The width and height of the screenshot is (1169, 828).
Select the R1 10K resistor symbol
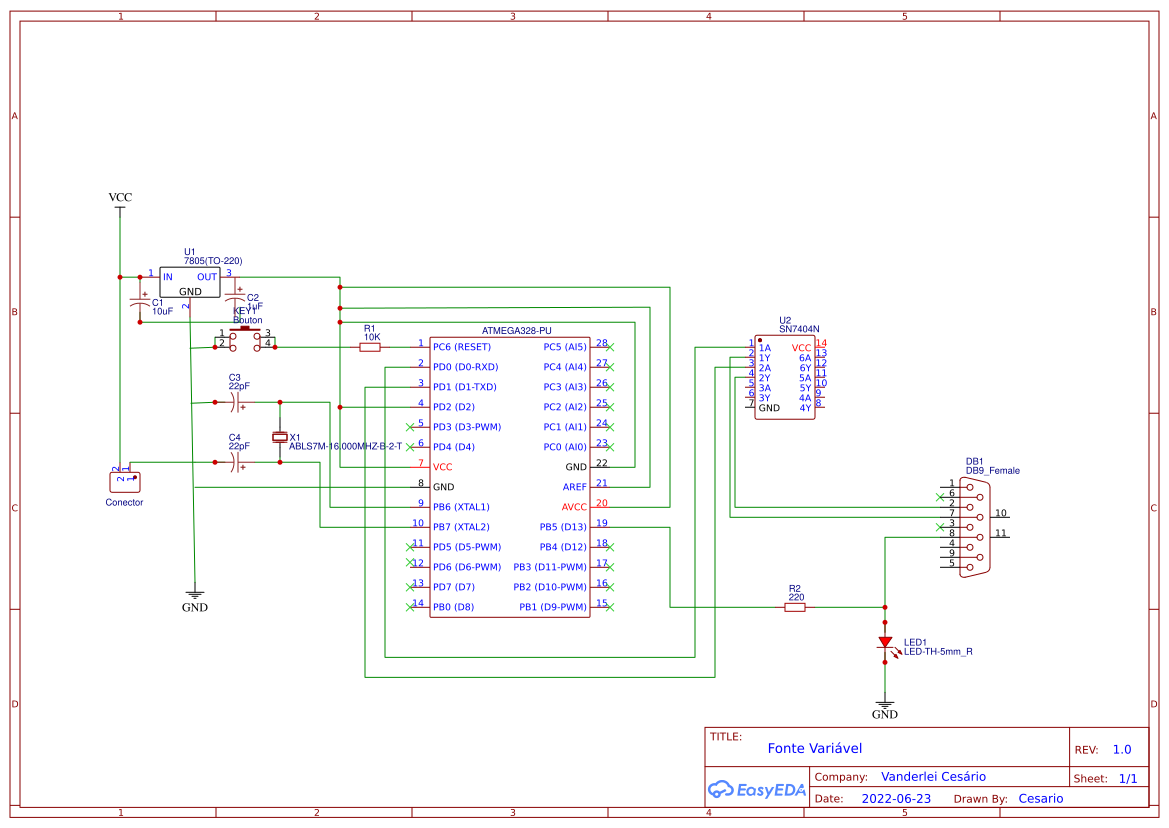pos(370,347)
